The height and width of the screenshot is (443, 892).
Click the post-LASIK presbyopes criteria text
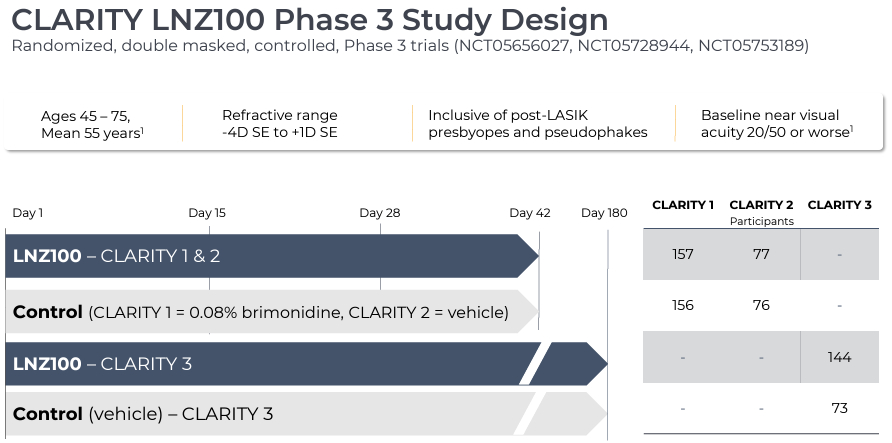point(537,123)
